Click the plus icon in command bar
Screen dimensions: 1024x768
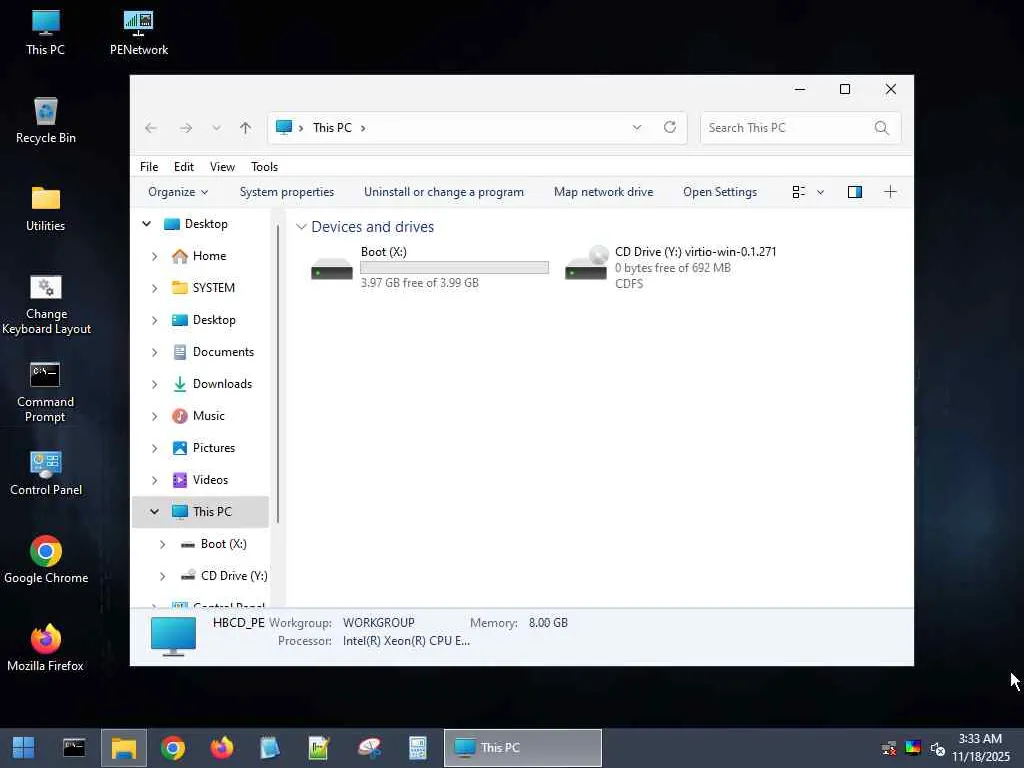click(x=890, y=192)
